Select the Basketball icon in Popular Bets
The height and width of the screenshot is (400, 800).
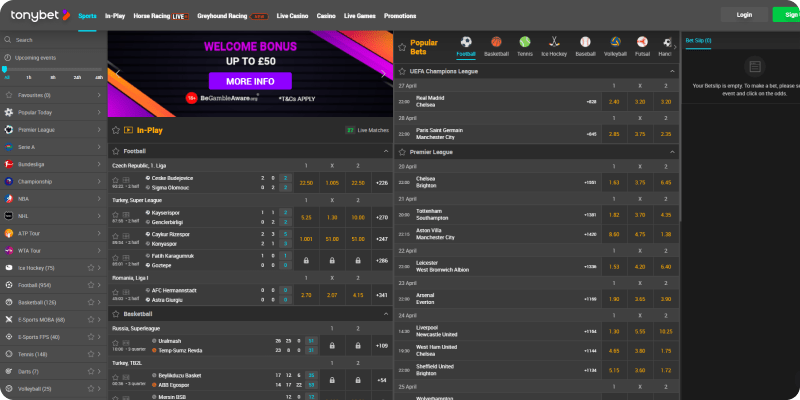click(495, 43)
